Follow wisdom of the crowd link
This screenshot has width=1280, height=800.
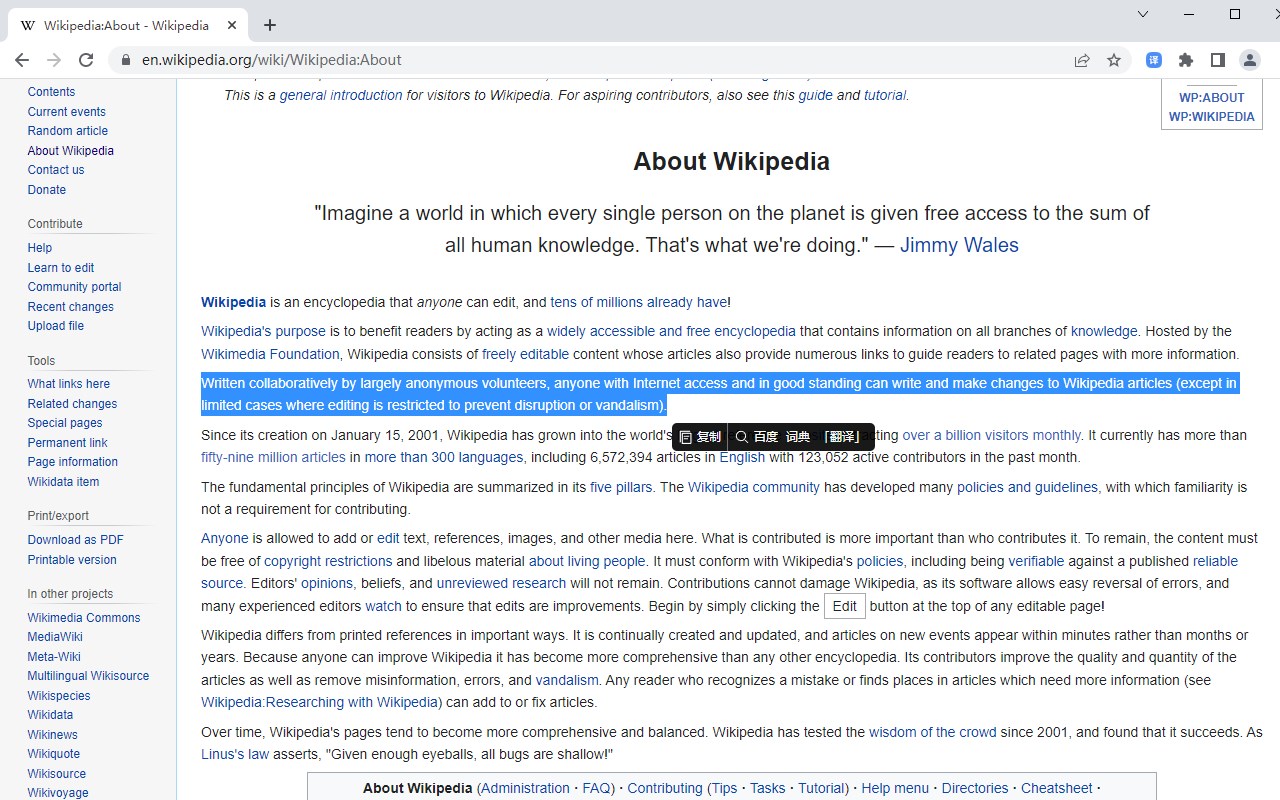933,732
